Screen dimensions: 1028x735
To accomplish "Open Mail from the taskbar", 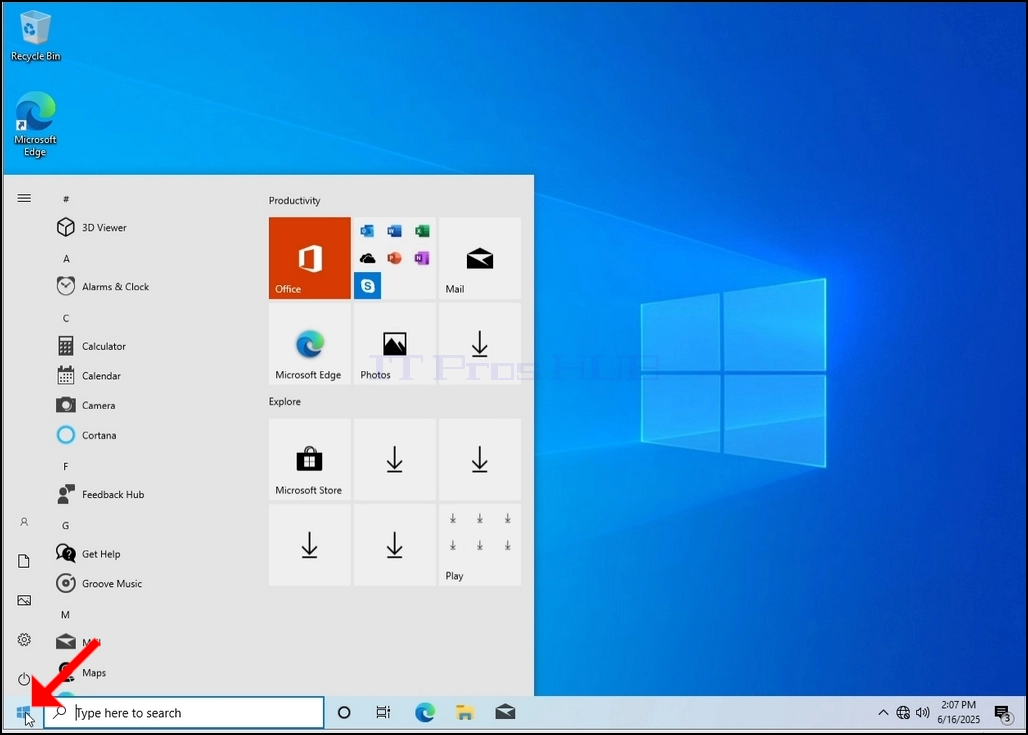I will click(505, 713).
